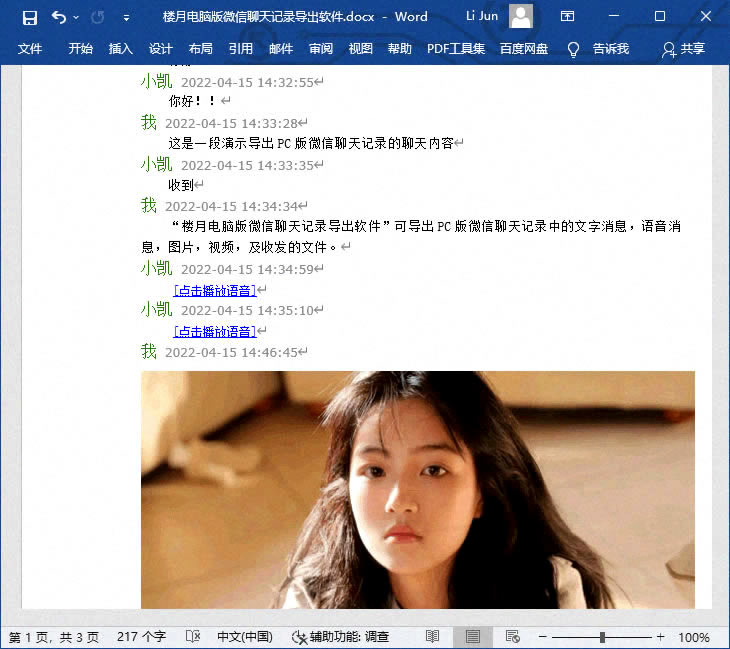Click the Li Jun account avatar

coord(521,16)
